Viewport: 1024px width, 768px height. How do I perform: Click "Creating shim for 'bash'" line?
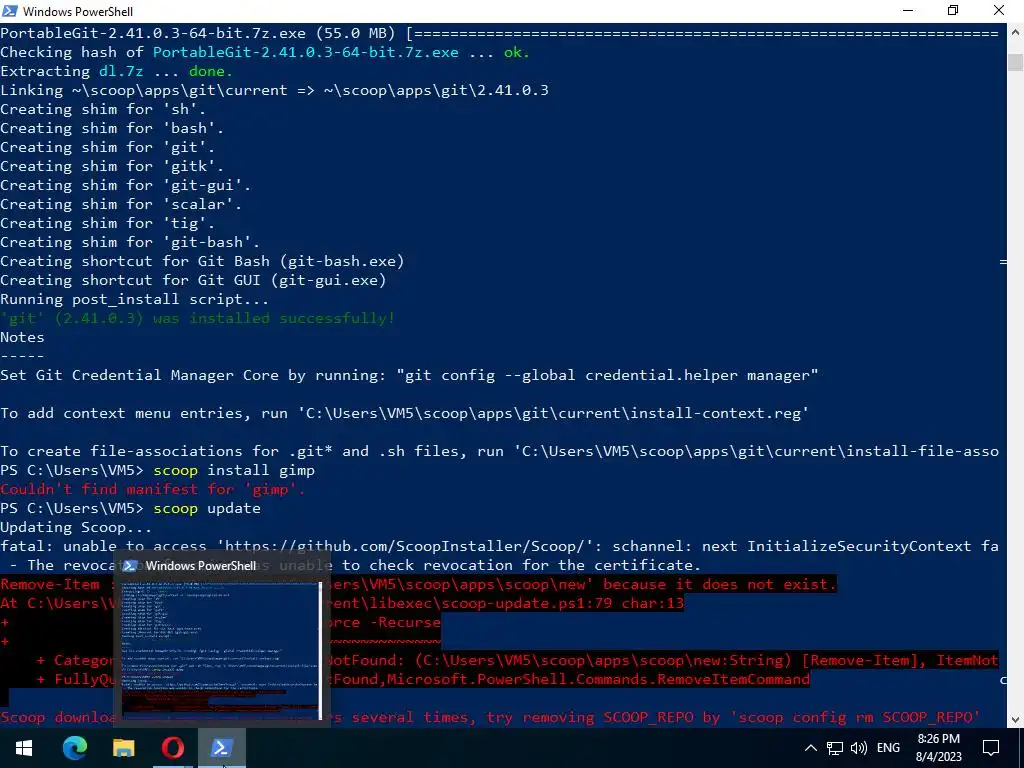112,128
